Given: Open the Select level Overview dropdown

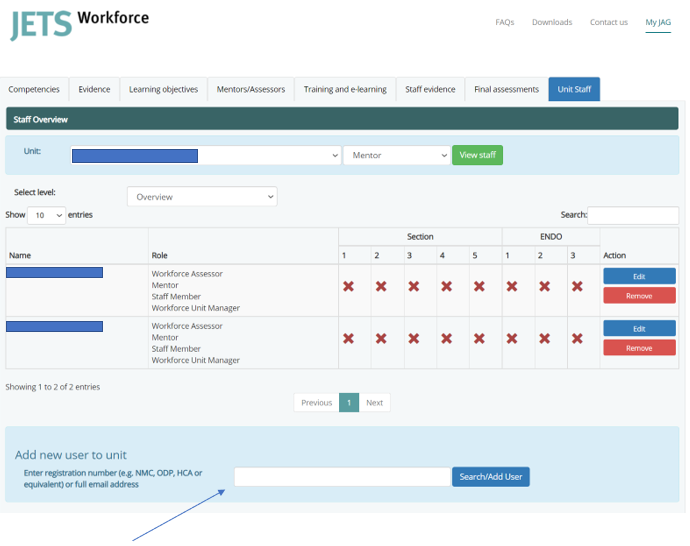Looking at the screenshot, I should [x=202, y=197].
